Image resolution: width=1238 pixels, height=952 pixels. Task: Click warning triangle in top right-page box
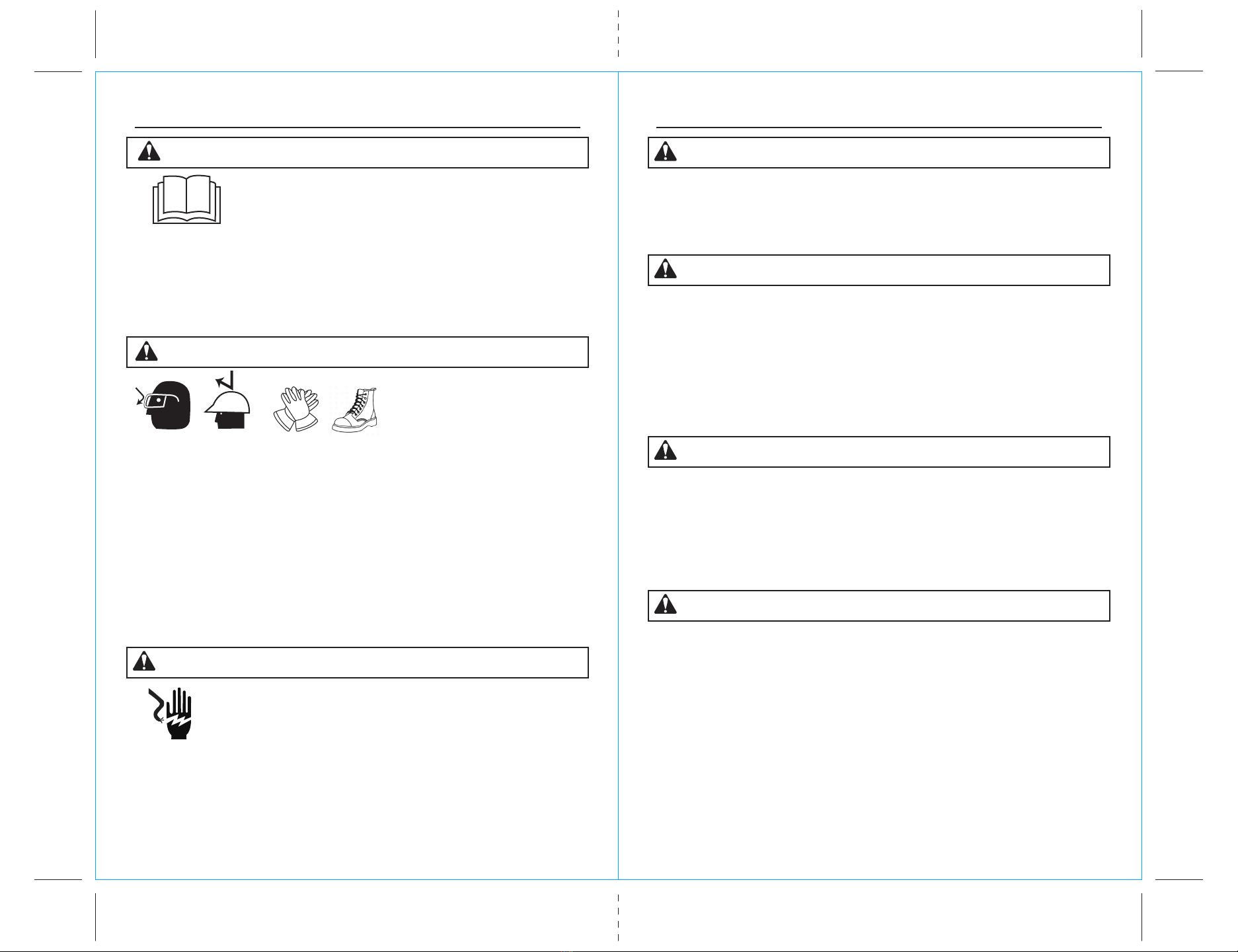(666, 151)
